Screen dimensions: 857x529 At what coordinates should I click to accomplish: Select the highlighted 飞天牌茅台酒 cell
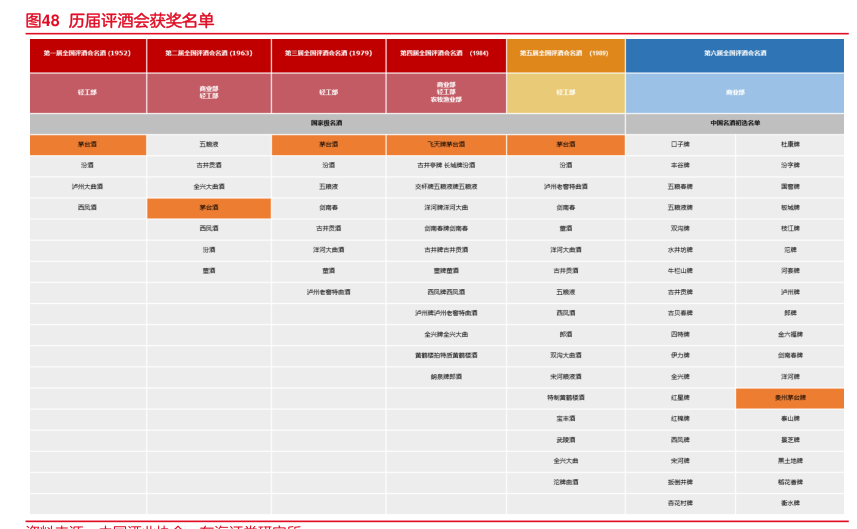click(x=445, y=145)
